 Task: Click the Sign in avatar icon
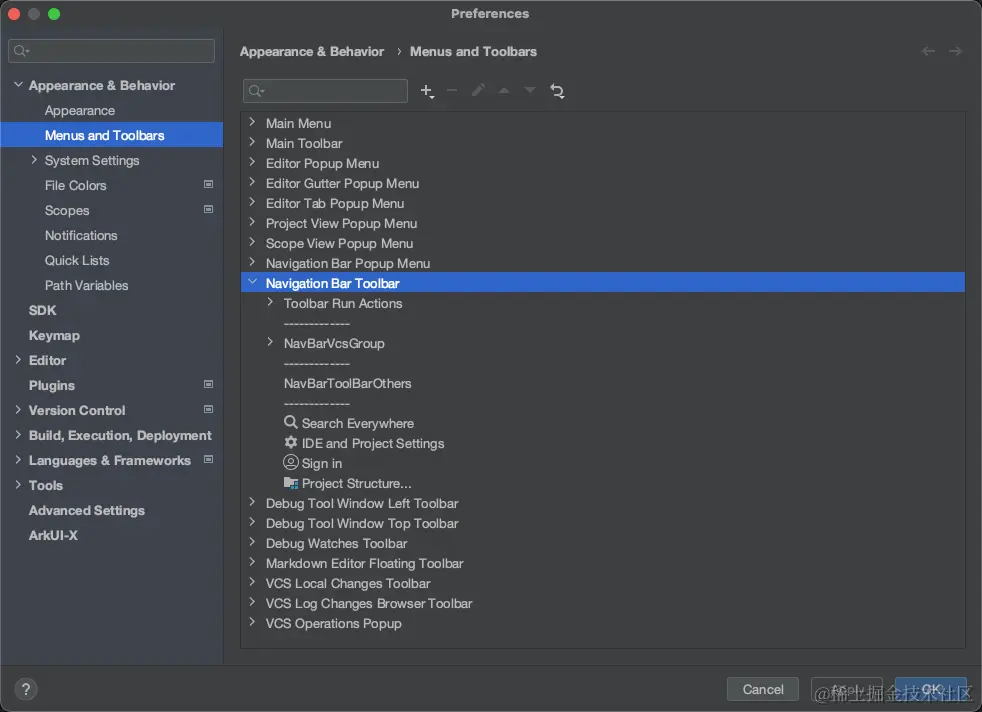[291, 463]
